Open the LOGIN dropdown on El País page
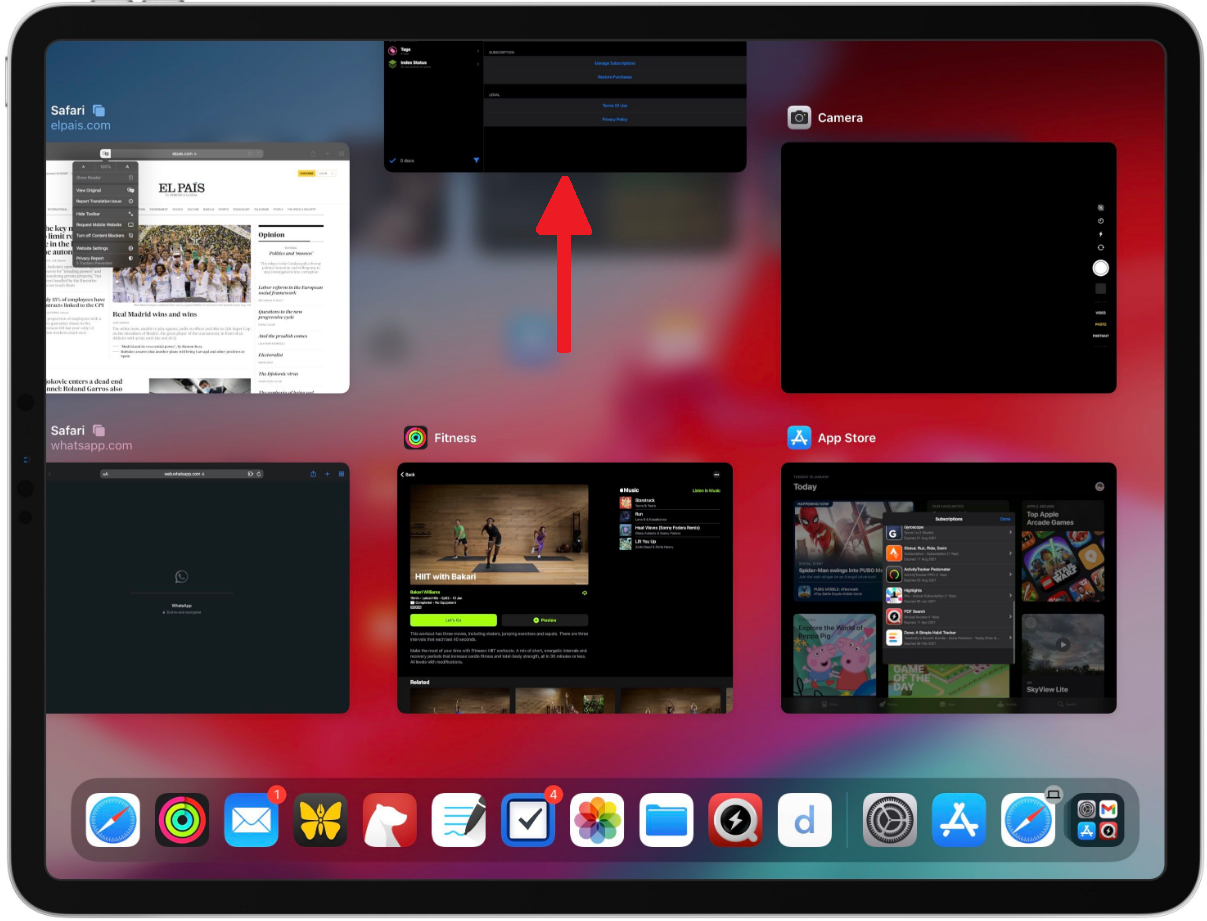This screenshot has height=921, width=1207. tap(327, 173)
